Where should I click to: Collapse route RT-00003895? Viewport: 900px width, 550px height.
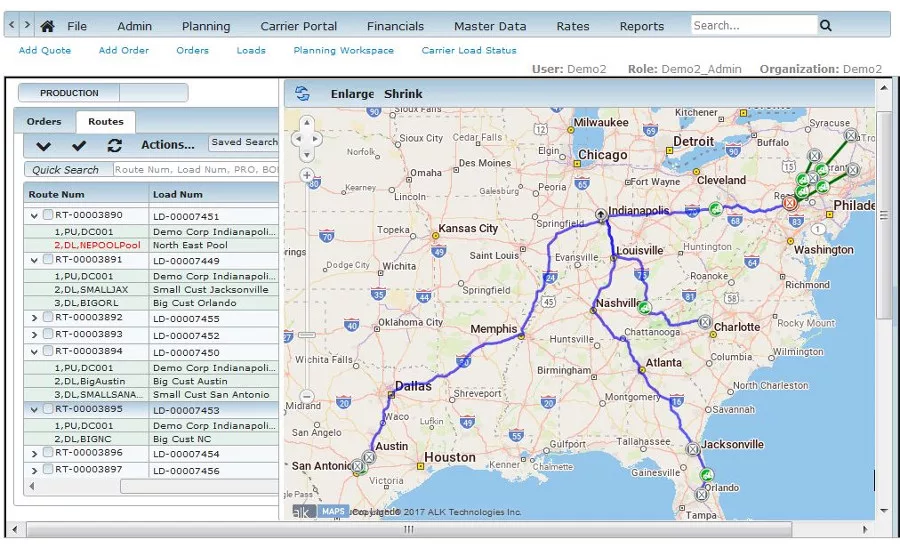tap(34, 410)
